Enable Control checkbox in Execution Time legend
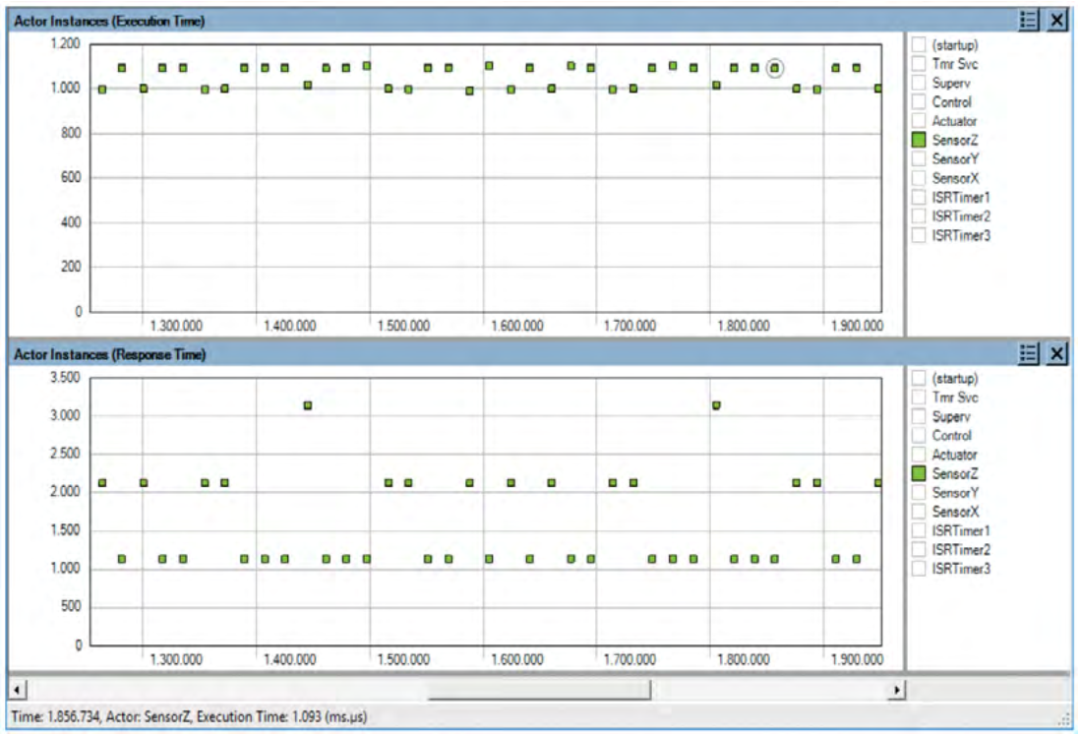This screenshot has width=1080, height=736. coord(919,102)
